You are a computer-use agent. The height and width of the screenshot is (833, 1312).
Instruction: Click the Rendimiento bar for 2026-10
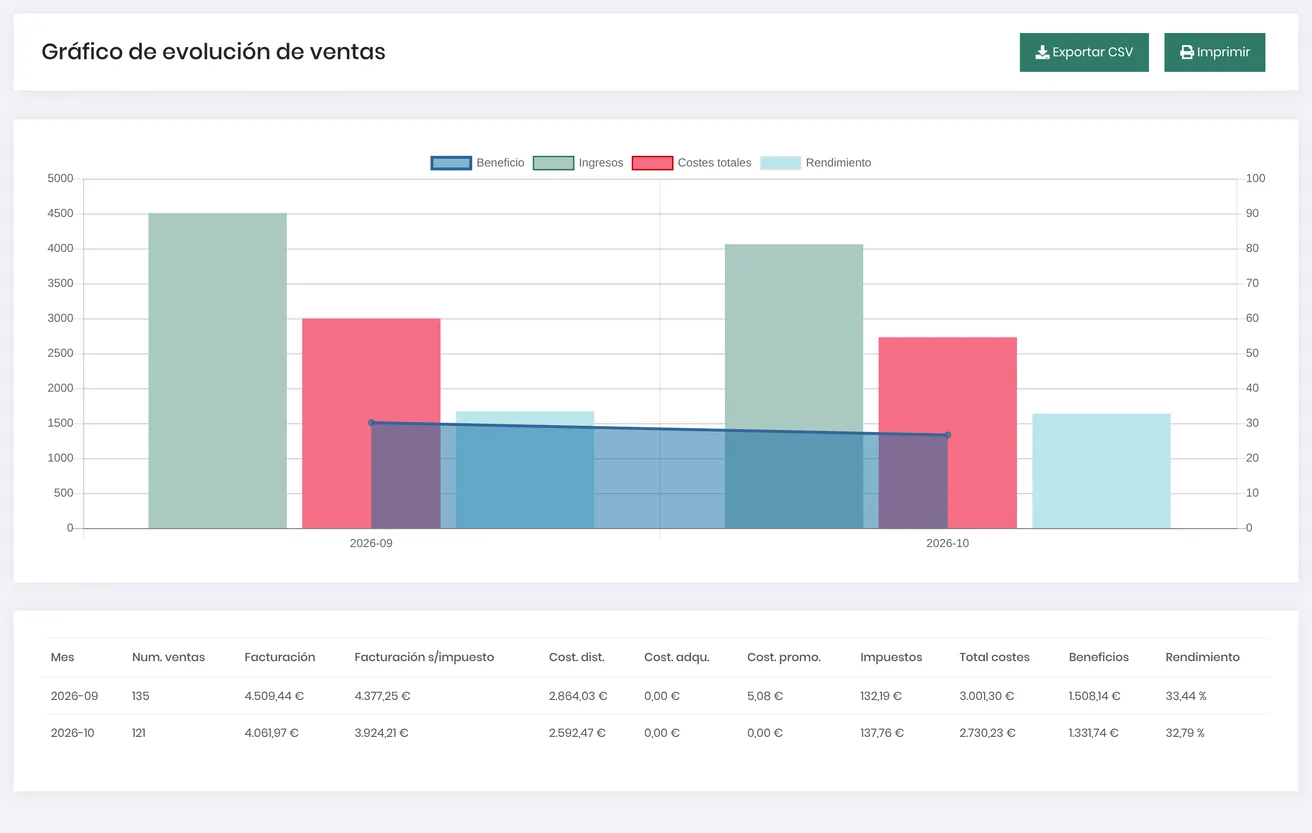pyautogui.click(x=1101, y=471)
